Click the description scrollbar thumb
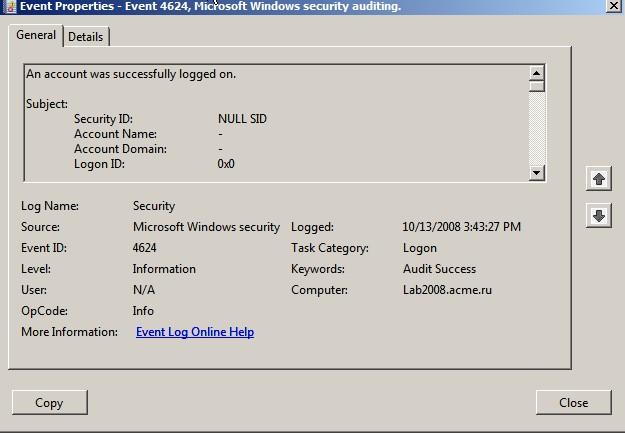 (537, 86)
